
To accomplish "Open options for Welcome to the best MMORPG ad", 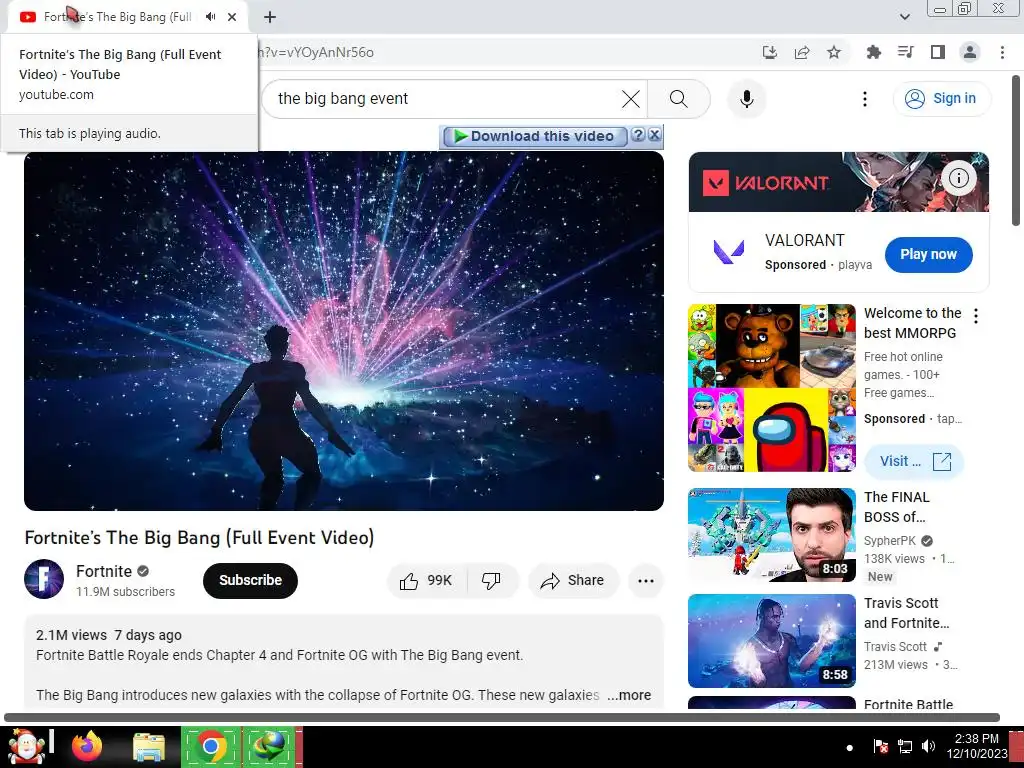I will pos(976,317).
